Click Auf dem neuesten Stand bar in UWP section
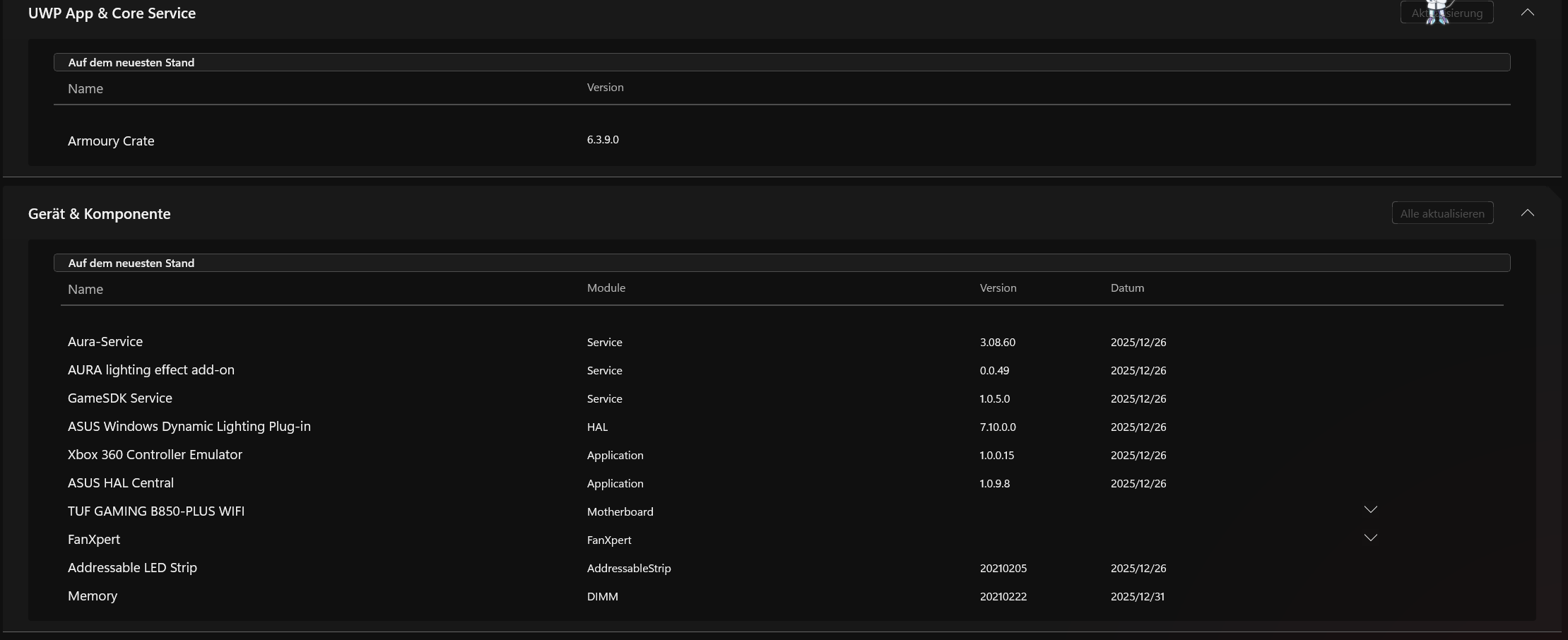This screenshot has height=640, width=1568. 782,62
